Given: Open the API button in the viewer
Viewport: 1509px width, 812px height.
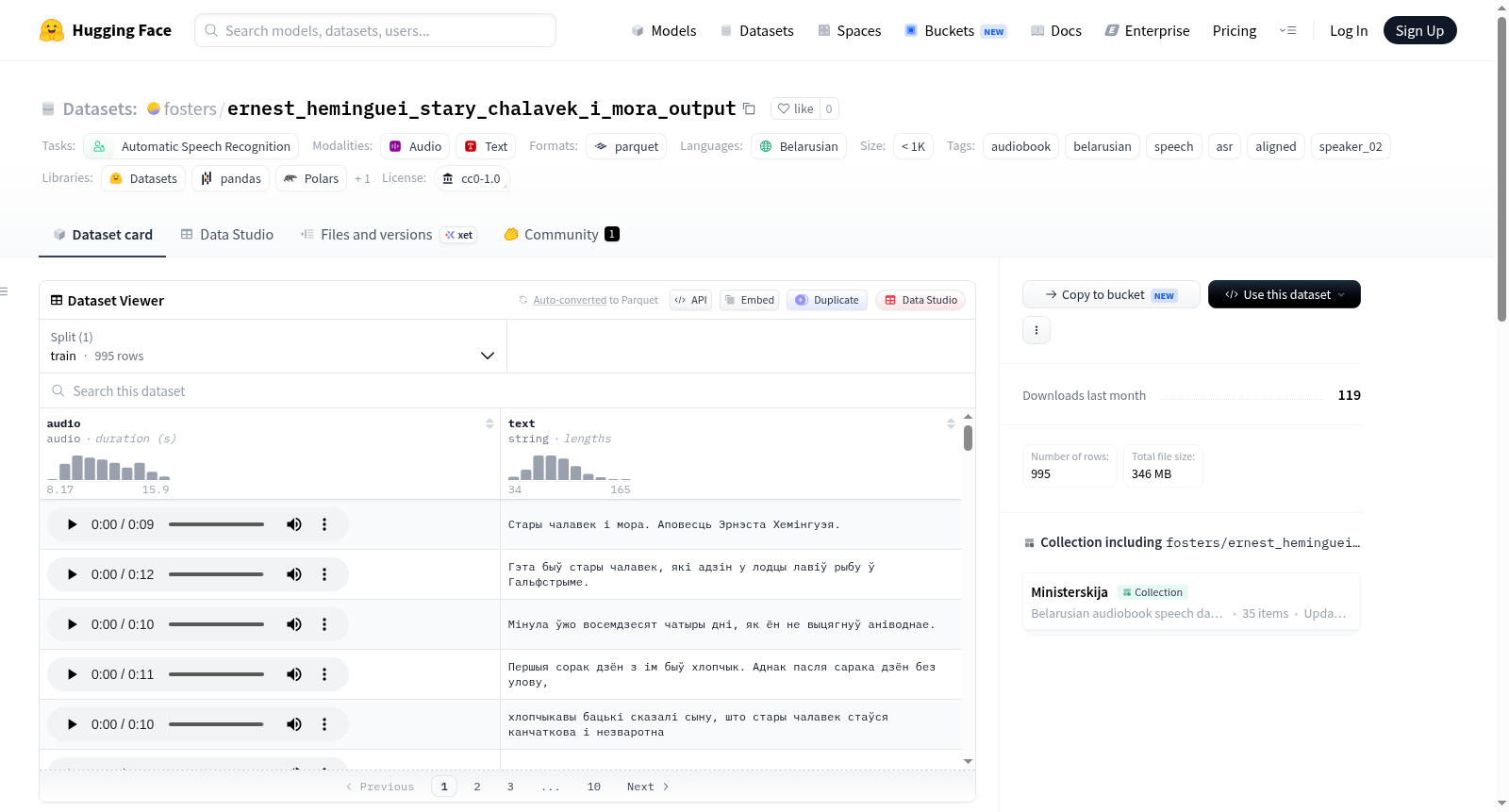Looking at the screenshot, I should [x=690, y=300].
